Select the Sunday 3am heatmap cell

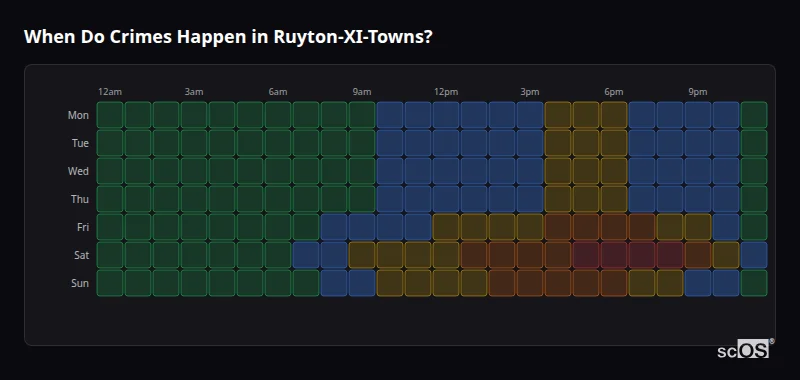[x=194, y=283]
